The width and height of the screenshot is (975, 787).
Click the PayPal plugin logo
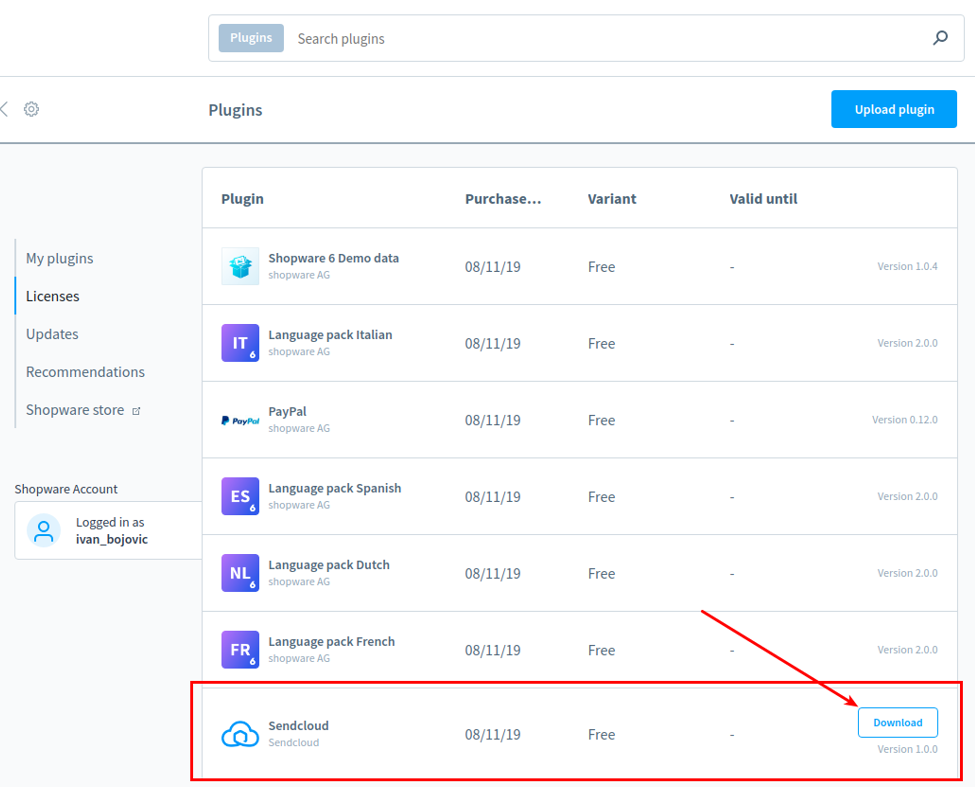(x=240, y=420)
